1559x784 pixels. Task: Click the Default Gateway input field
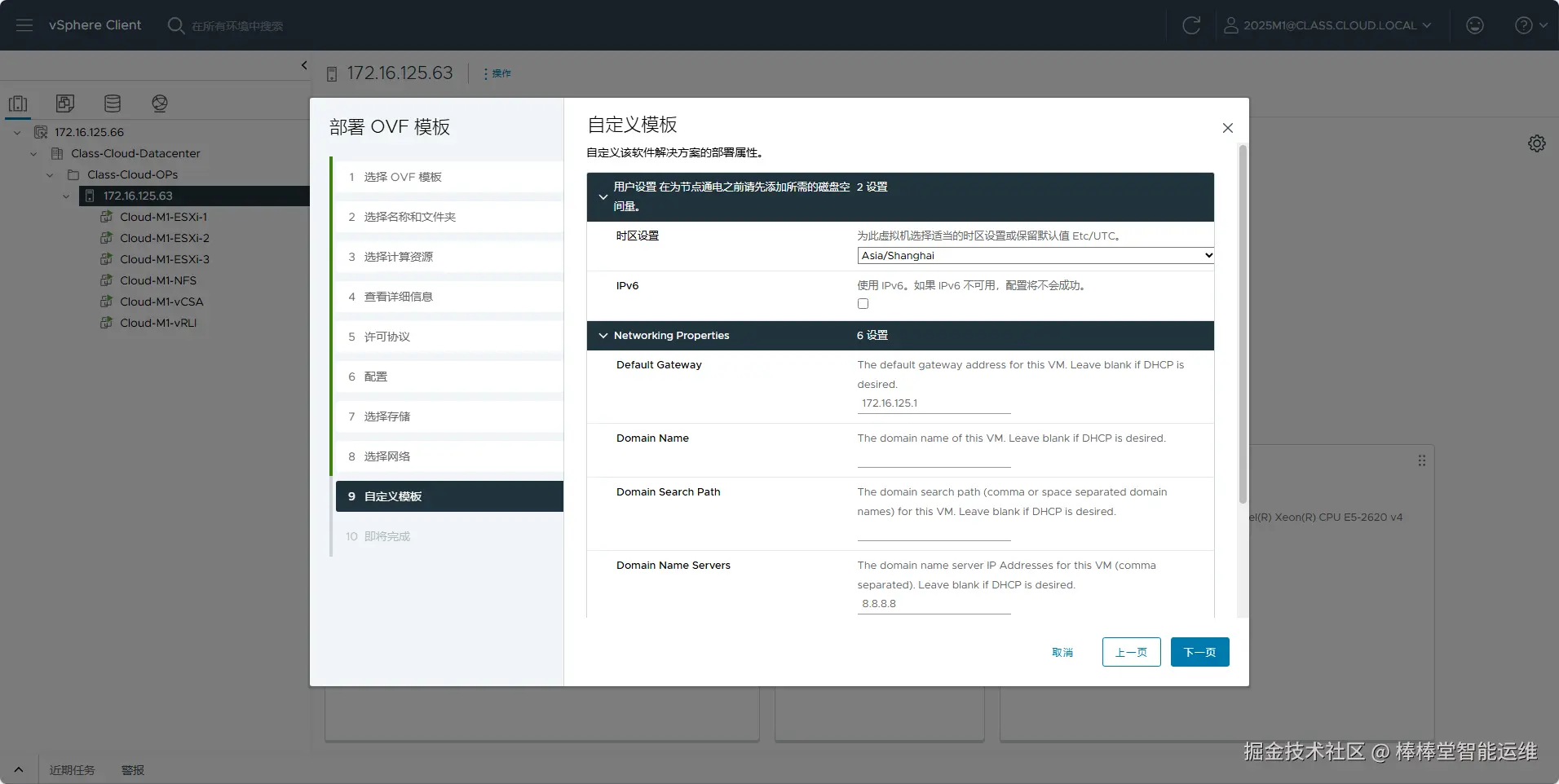(934, 403)
